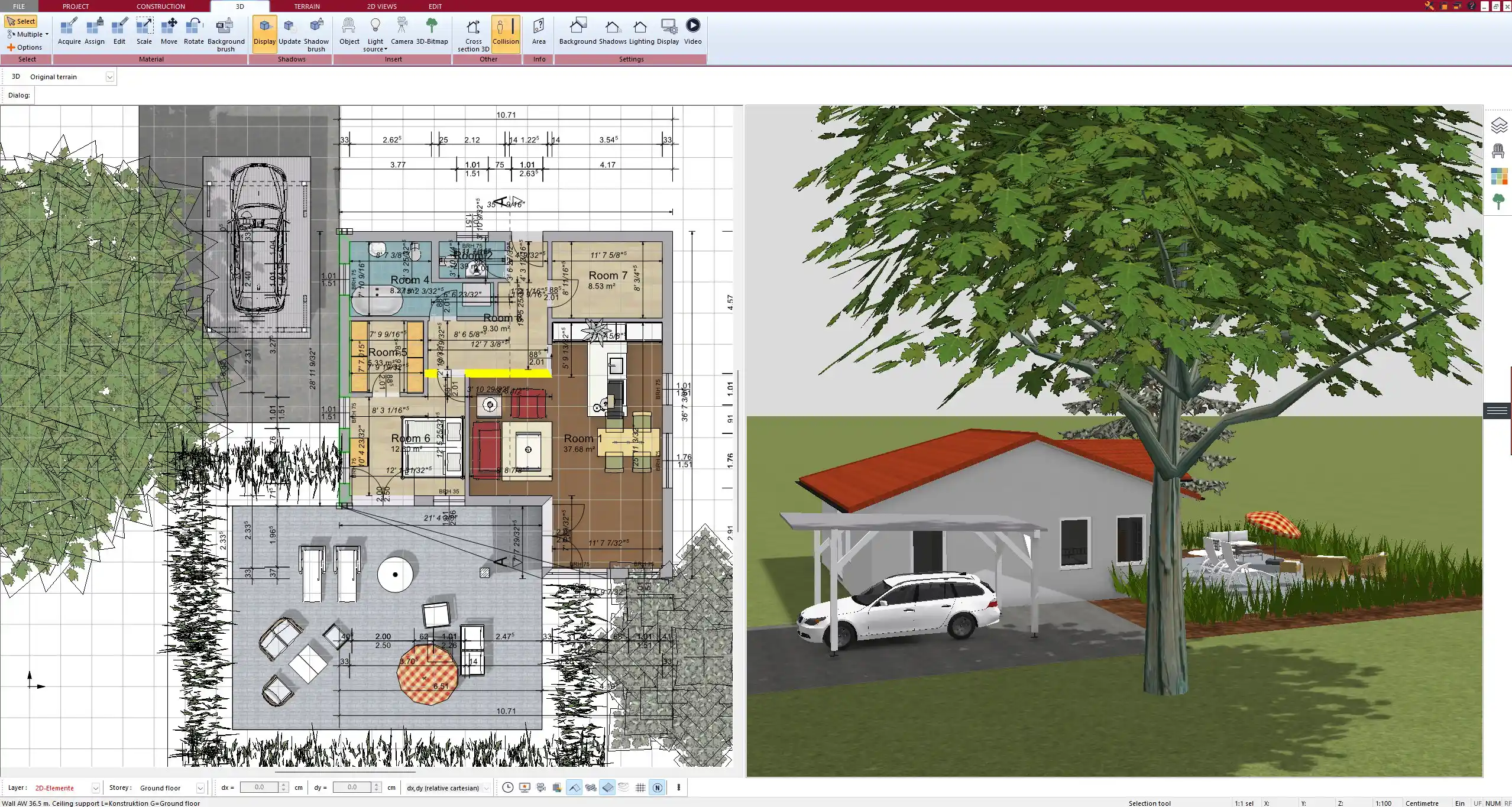
Task: Open the plants catalog in right sidebar
Action: coord(1498,202)
